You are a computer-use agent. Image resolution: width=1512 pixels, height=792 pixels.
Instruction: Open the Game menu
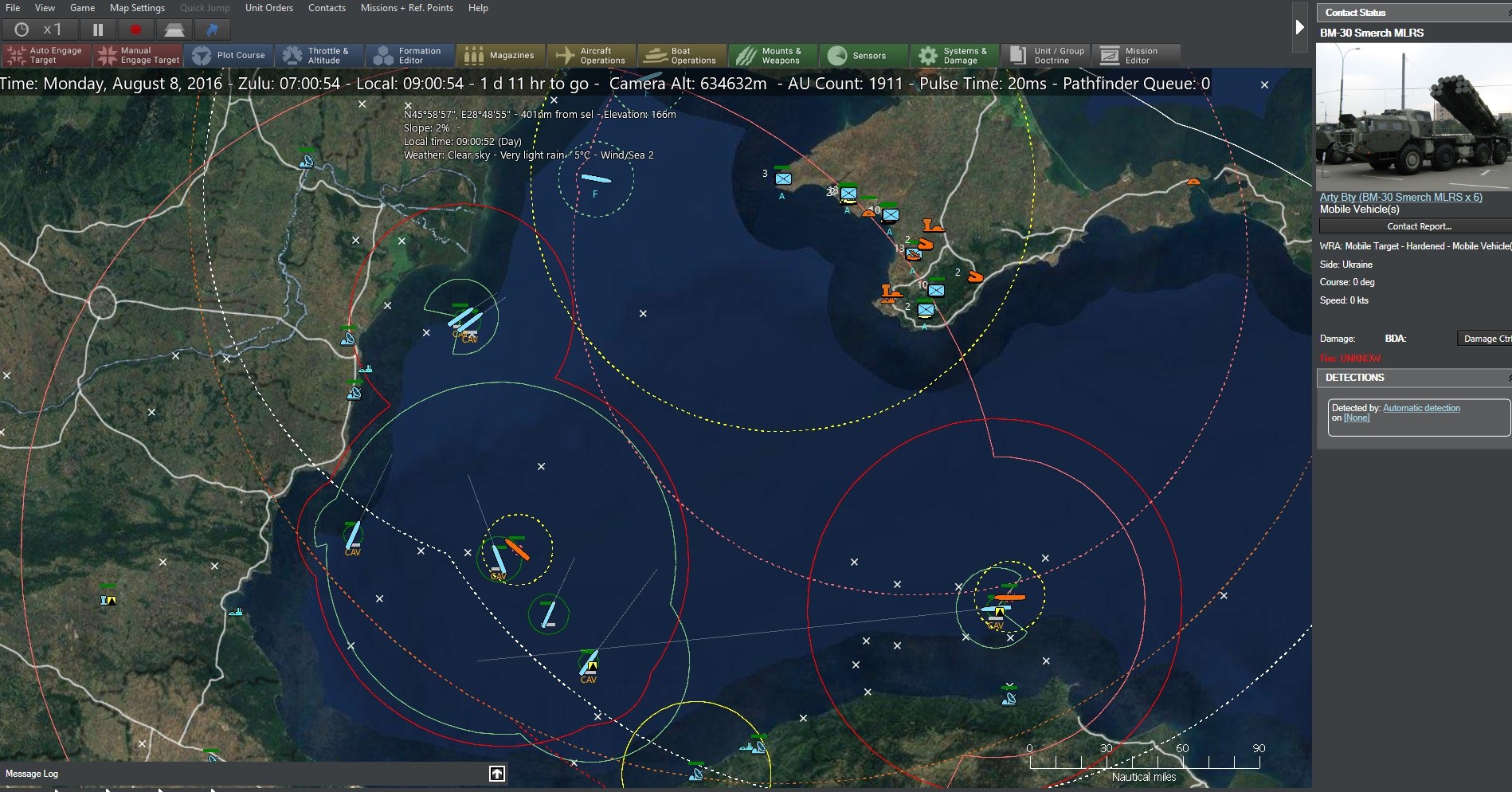tap(82, 8)
